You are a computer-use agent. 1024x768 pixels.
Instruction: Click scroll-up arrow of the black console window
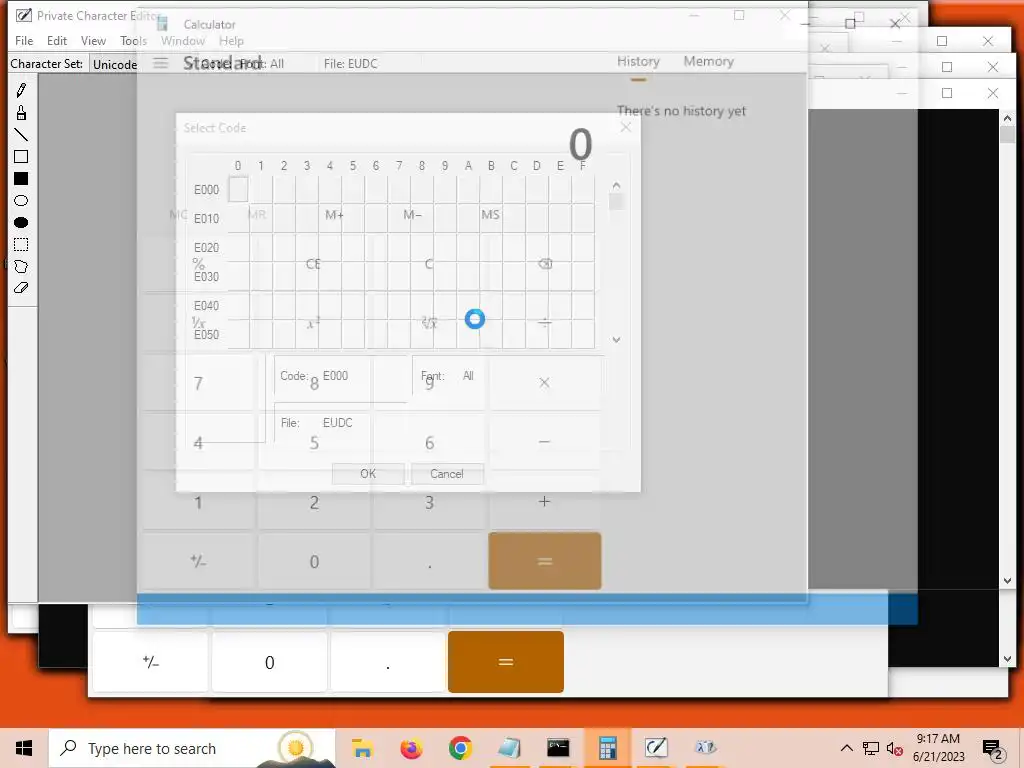coord(1007,118)
